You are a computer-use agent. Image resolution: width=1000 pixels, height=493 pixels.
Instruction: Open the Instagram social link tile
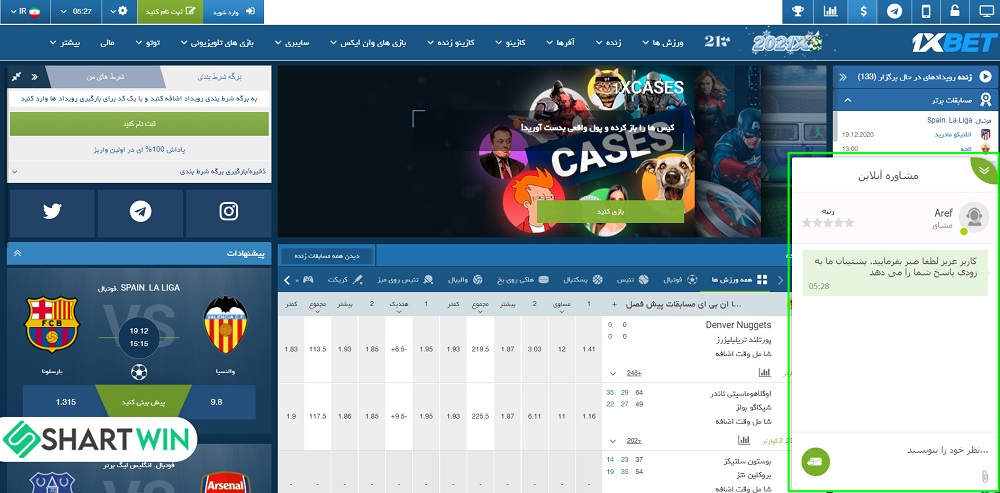(x=229, y=212)
